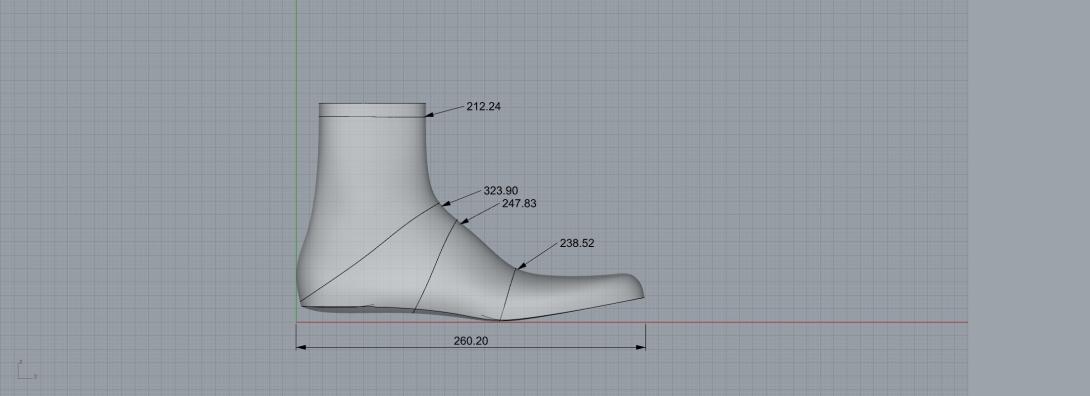Screen dimensions: 1090x396
Task: Click the top collar band of the last
Action: (x=372, y=110)
